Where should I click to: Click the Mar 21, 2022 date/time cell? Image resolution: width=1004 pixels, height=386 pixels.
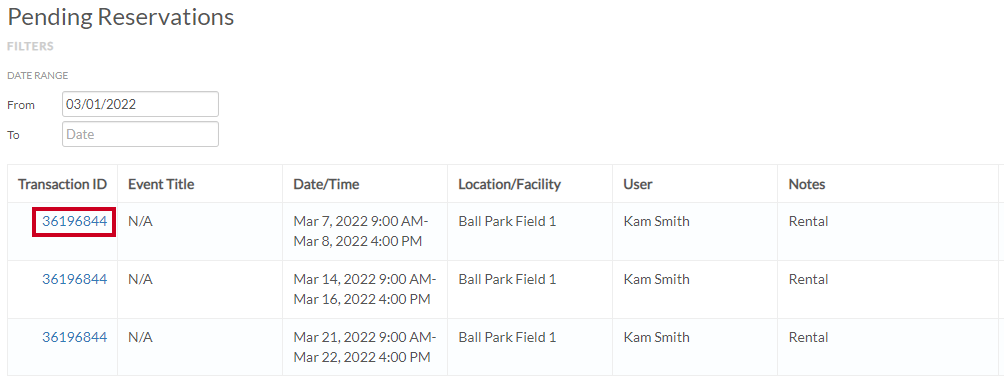click(x=364, y=347)
